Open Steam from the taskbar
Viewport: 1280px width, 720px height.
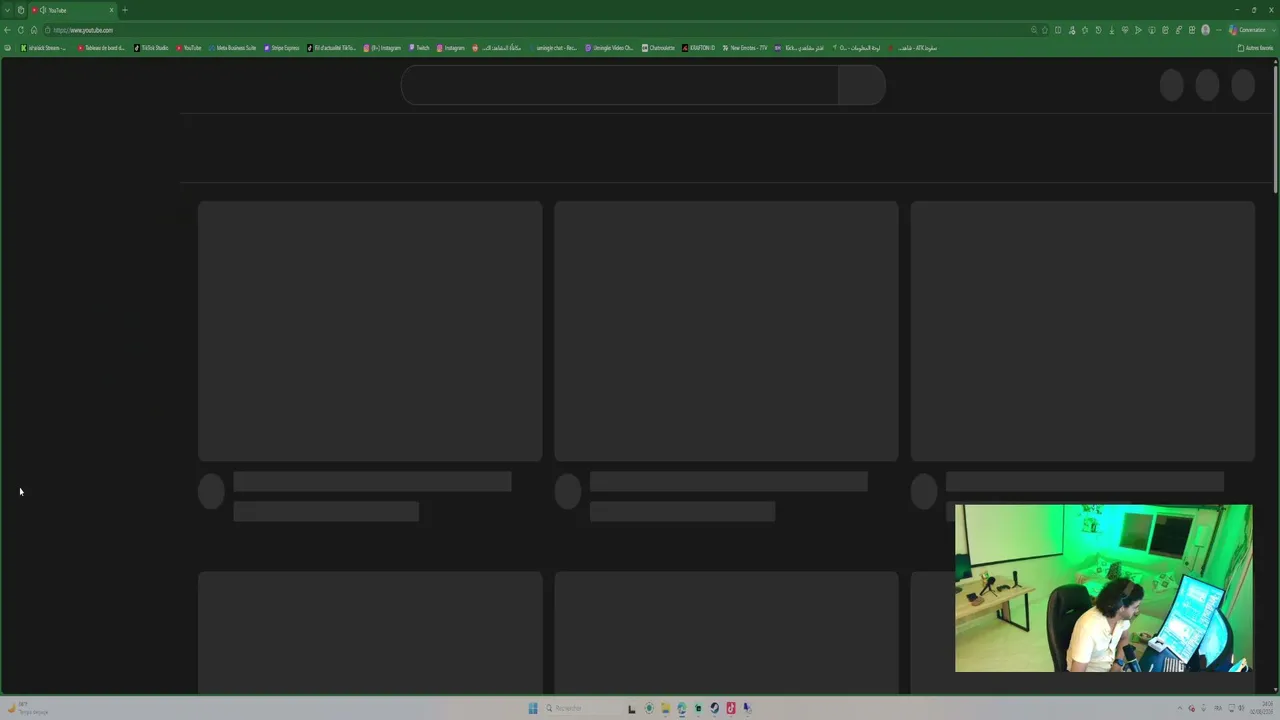tap(714, 708)
